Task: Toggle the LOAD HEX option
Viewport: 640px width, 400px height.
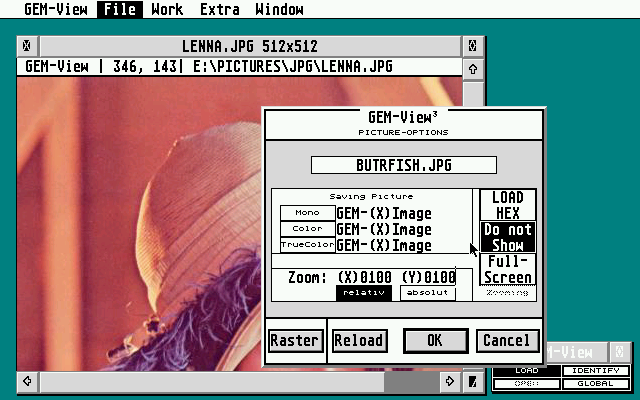Action: (508, 205)
